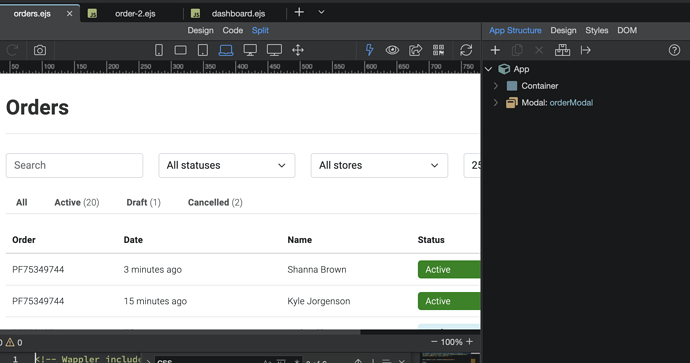Switch to Design view mode
Image resolution: width=690 pixels, height=363 pixels.
pyautogui.click(x=200, y=30)
